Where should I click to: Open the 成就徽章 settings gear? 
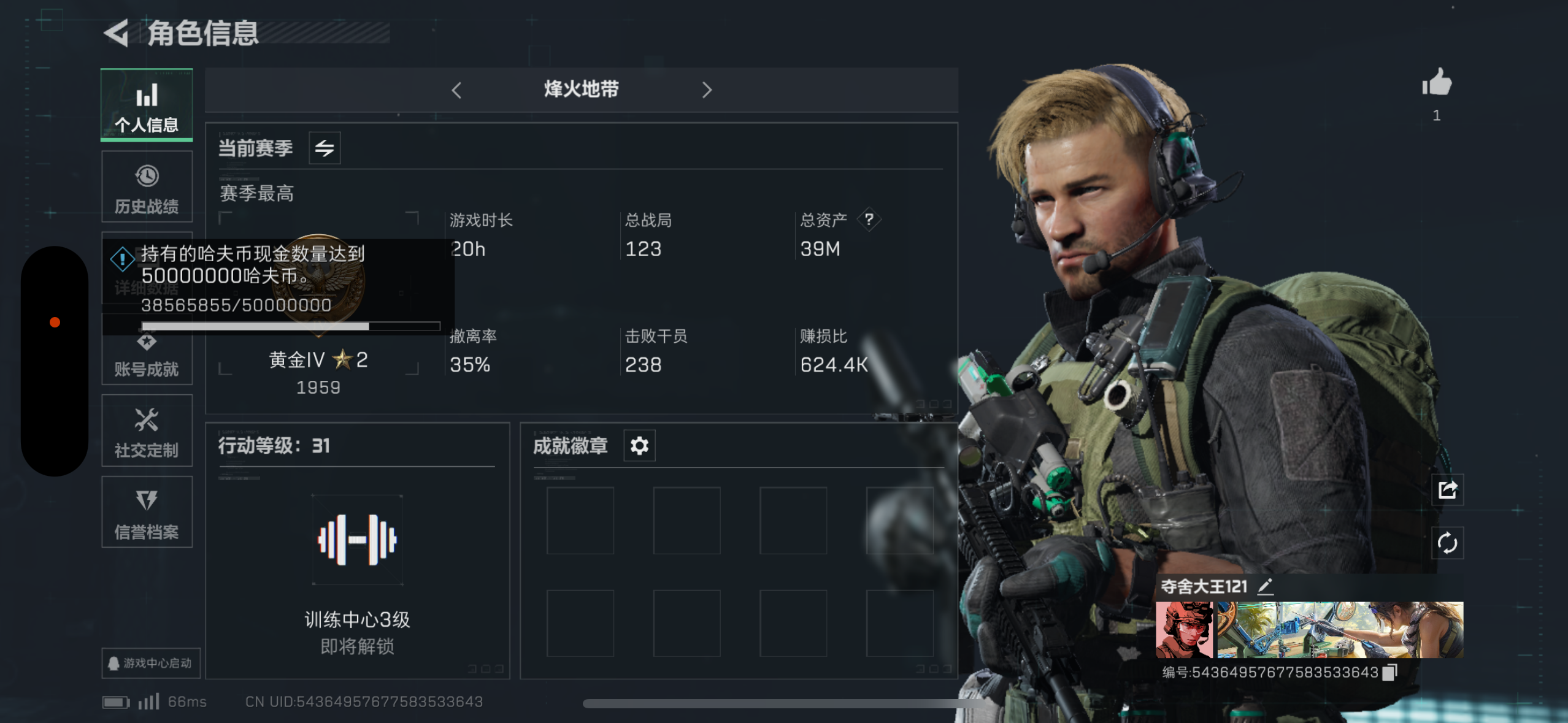click(639, 446)
